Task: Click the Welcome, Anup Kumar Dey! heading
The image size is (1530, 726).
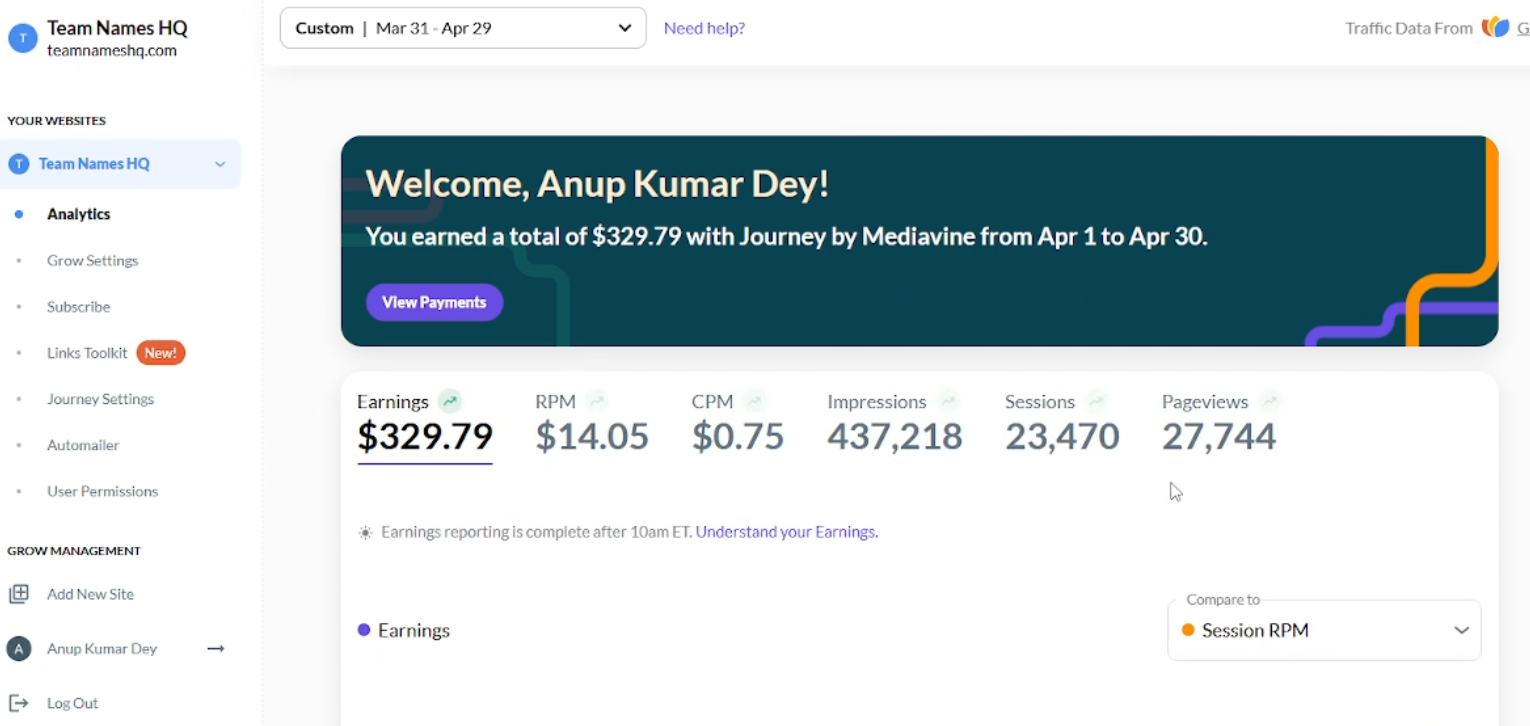Action: [x=597, y=184]
